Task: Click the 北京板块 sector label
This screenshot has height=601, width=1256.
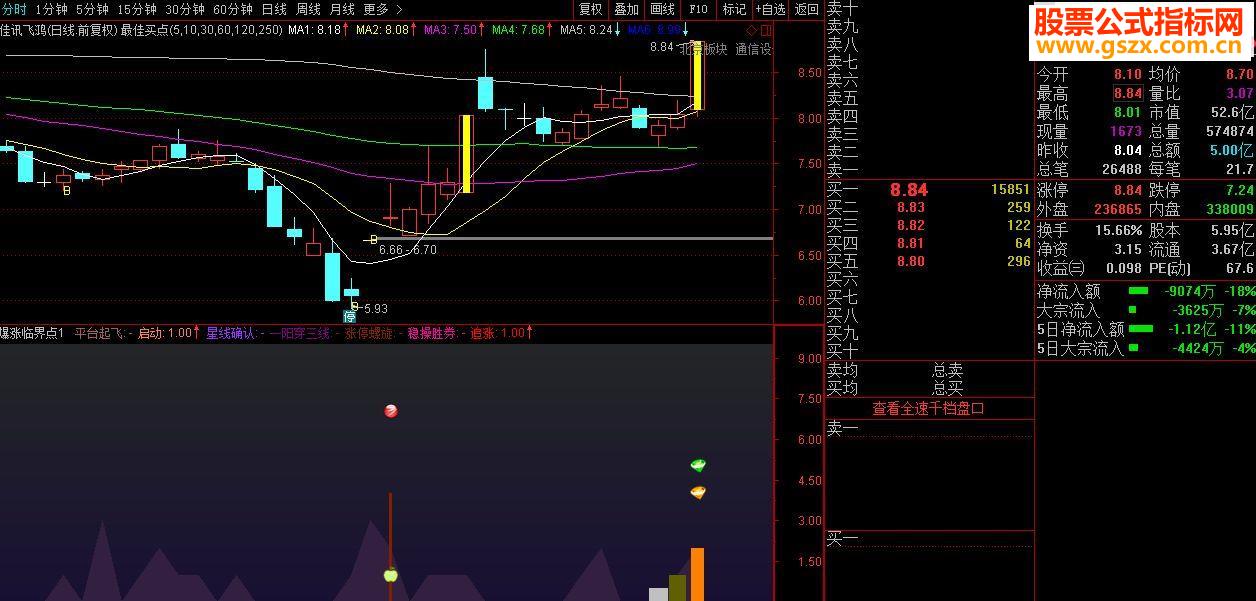Action: [x=703, y=48]
